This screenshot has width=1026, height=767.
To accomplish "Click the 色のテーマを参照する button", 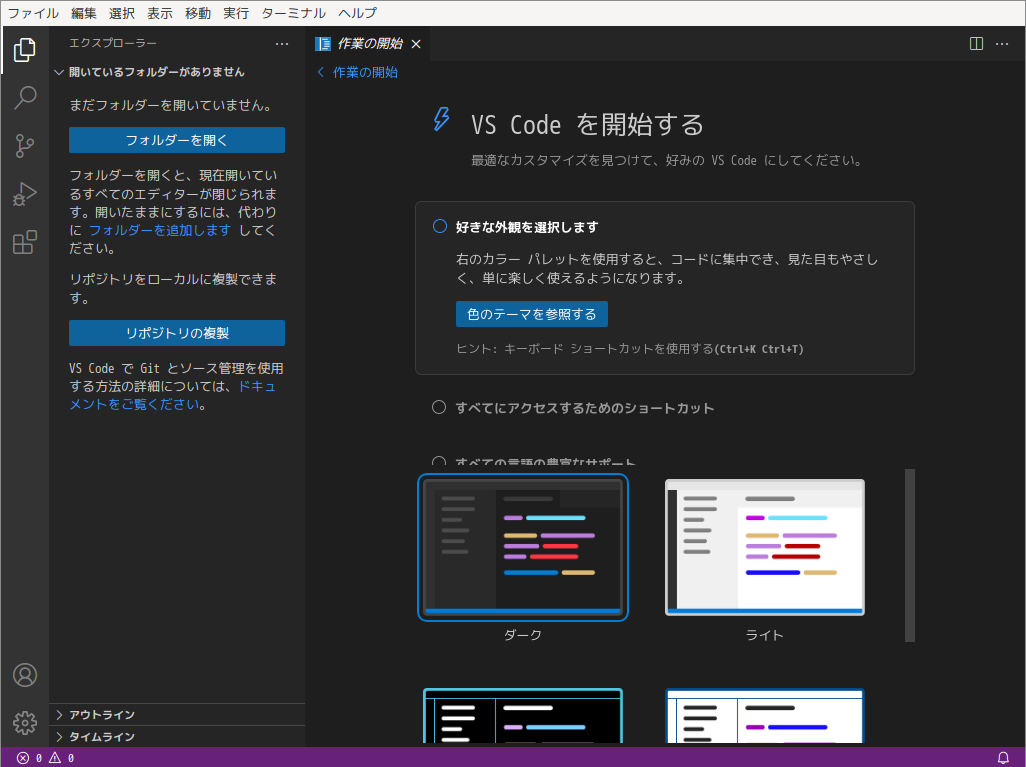I will (531, 314).
